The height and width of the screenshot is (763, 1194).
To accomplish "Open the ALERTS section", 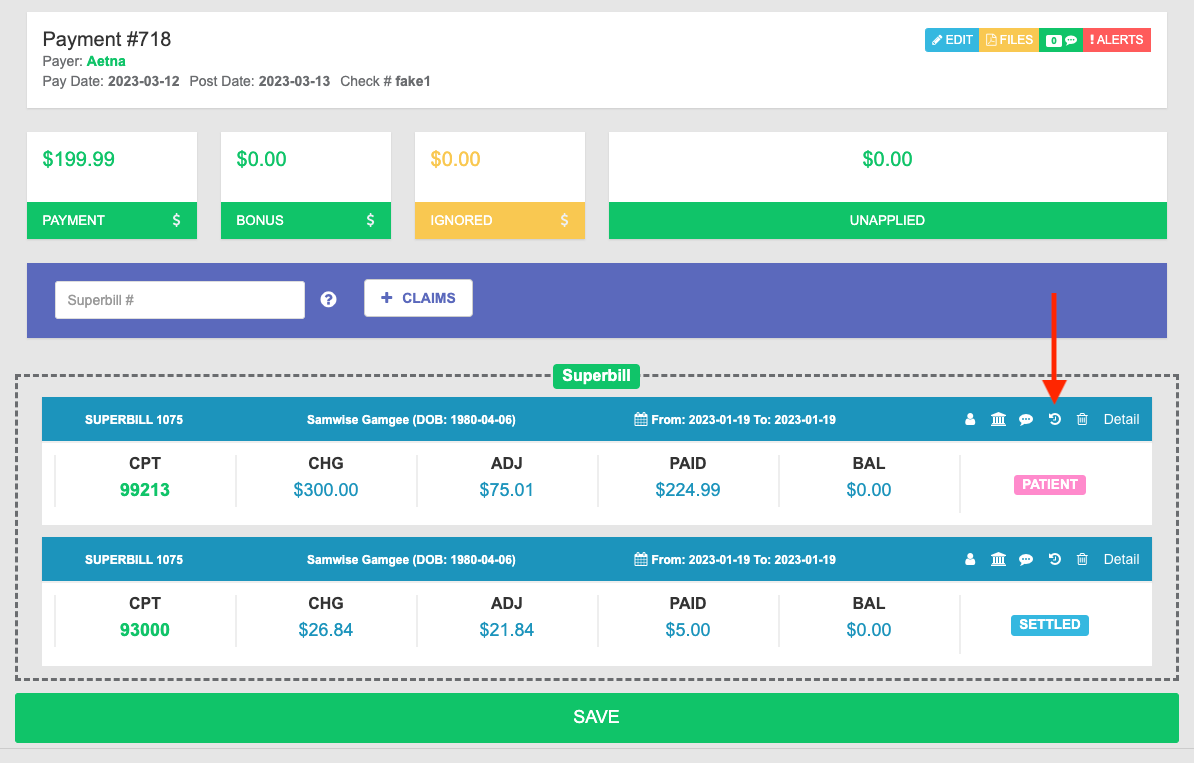I will point(1117,40).
